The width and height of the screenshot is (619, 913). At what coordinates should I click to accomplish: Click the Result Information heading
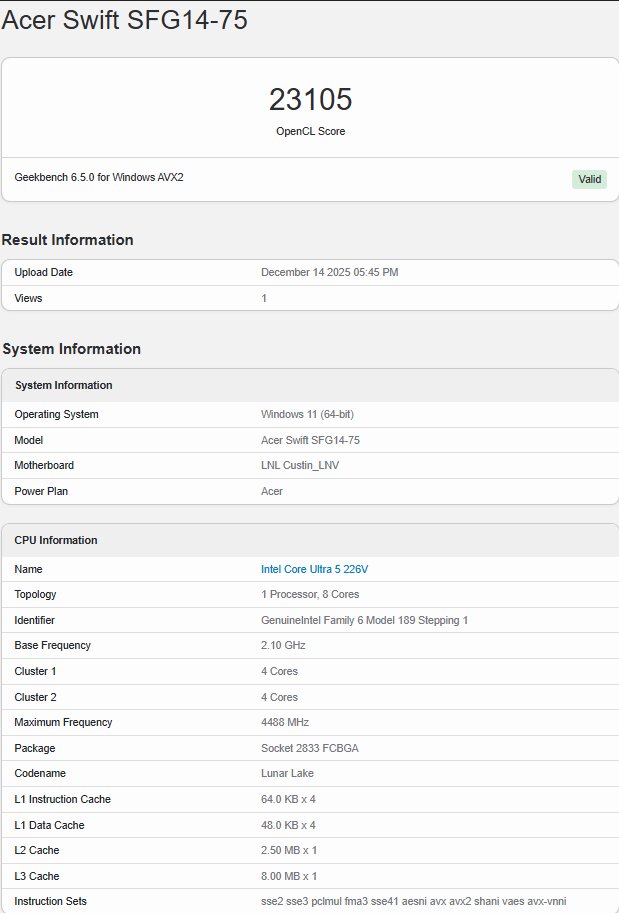68,240
